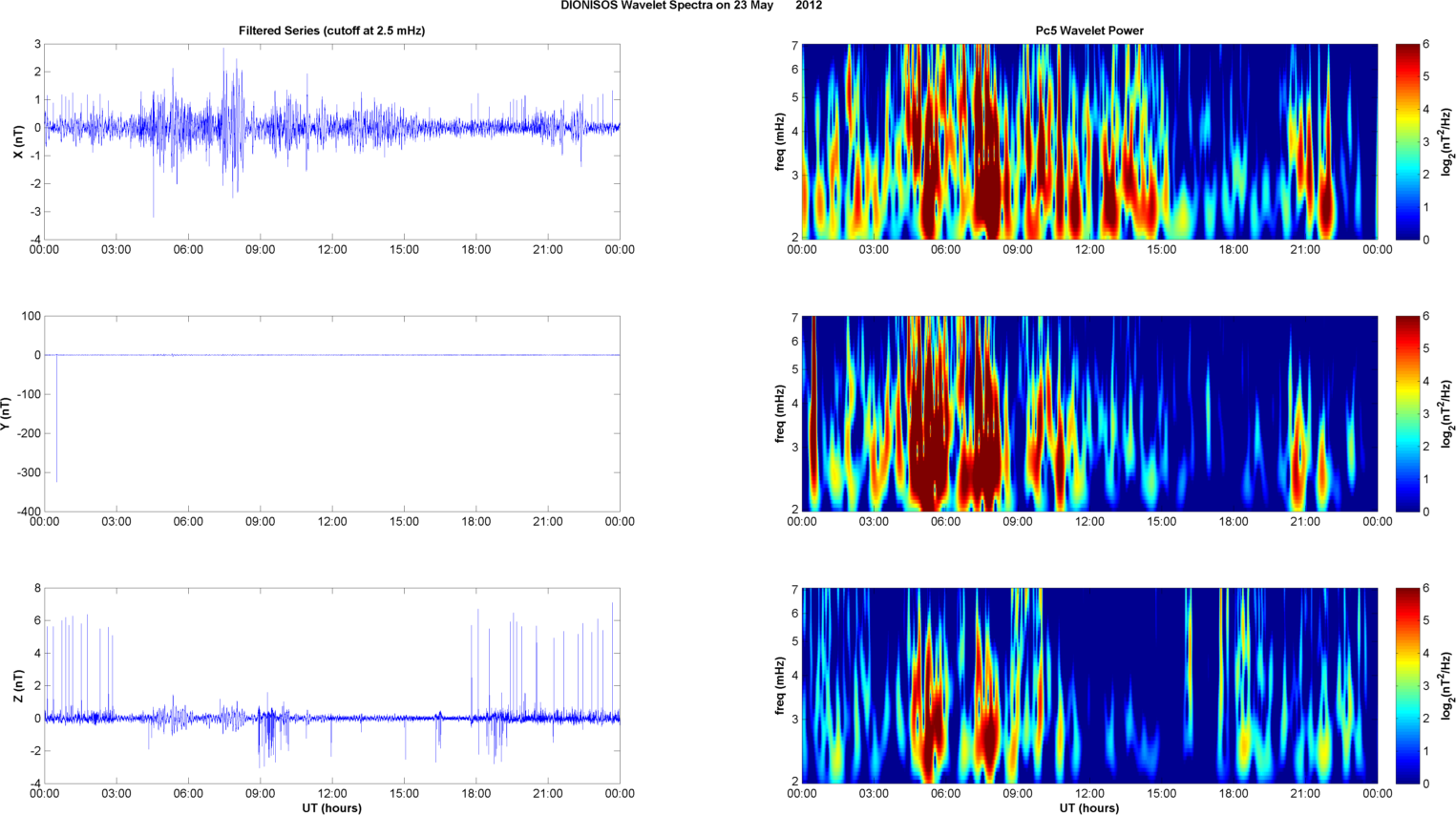Click the 5 frequency tick of middle spectrogram
The height and width of the screenshot is (815, 1456).
click(x=794, y=369)
